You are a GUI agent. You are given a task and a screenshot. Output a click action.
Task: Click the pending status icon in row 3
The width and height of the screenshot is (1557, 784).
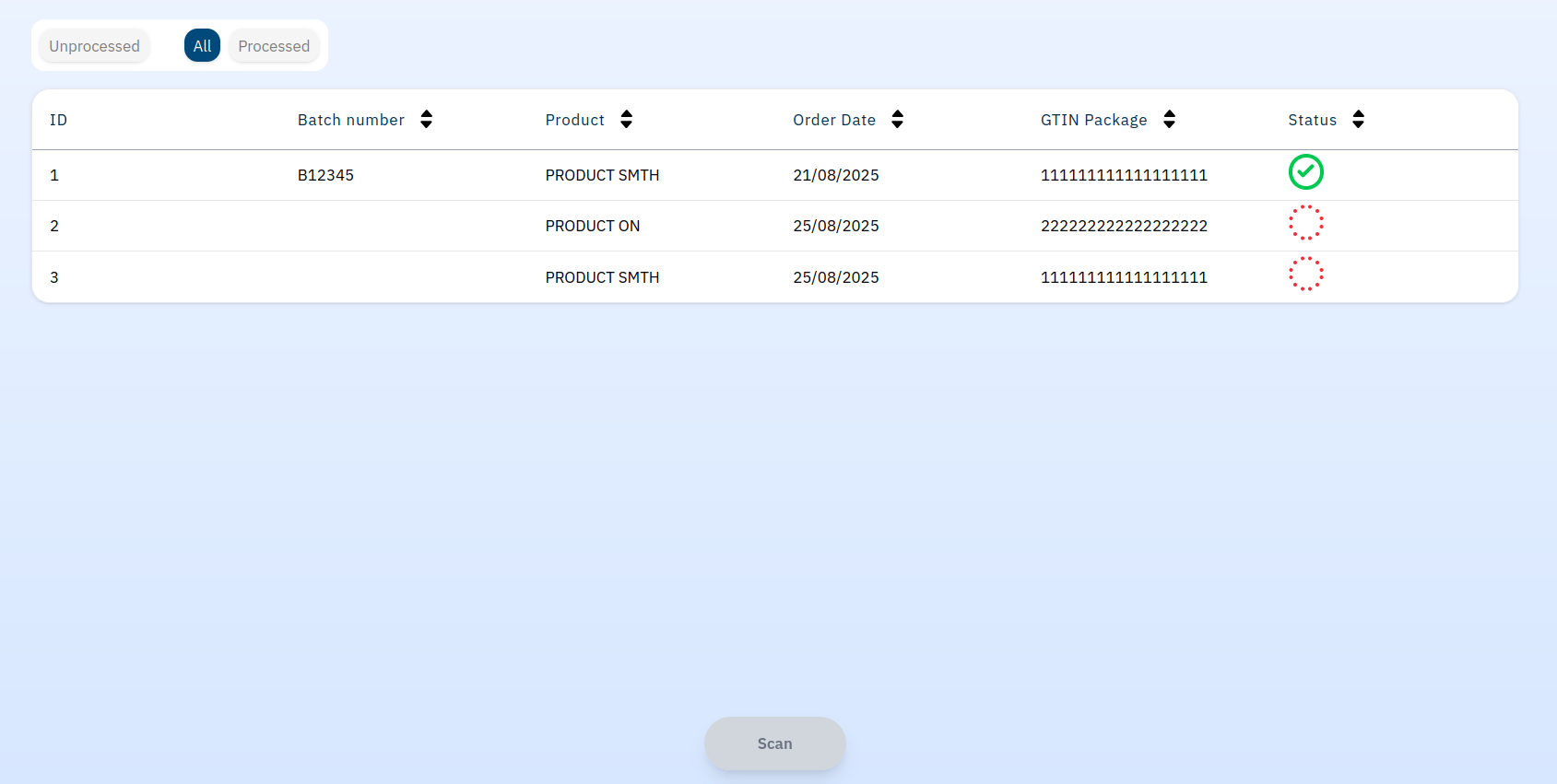point(1305,275)
